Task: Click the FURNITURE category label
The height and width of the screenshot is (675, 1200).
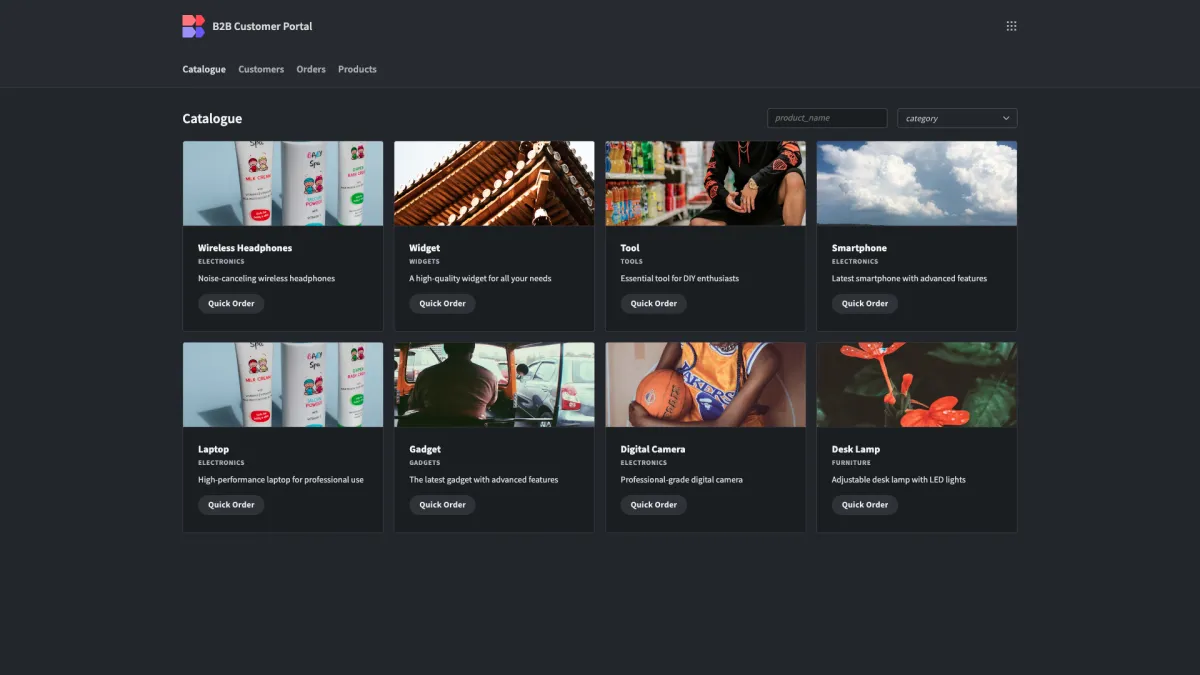Action: pos(851,463)
